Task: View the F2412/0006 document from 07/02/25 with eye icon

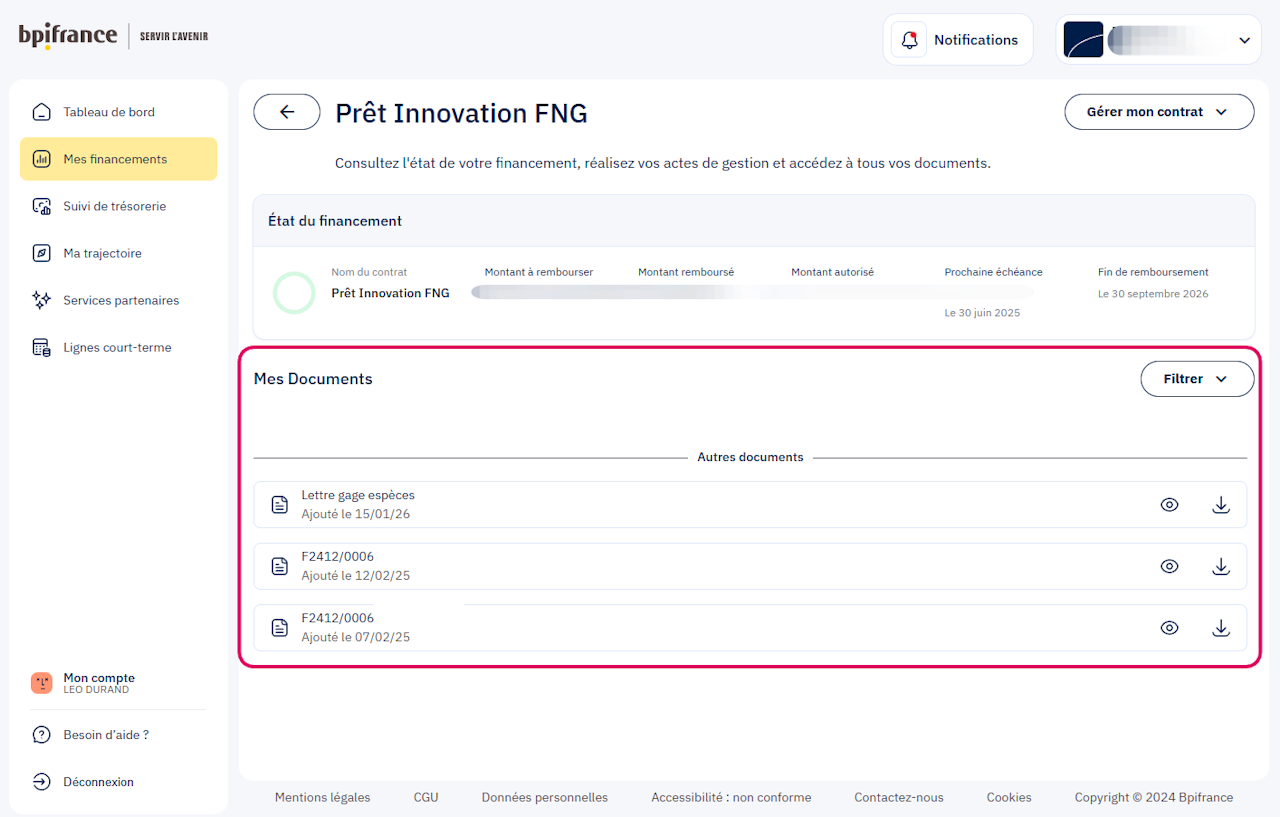Action: [x=1169, y=628]
